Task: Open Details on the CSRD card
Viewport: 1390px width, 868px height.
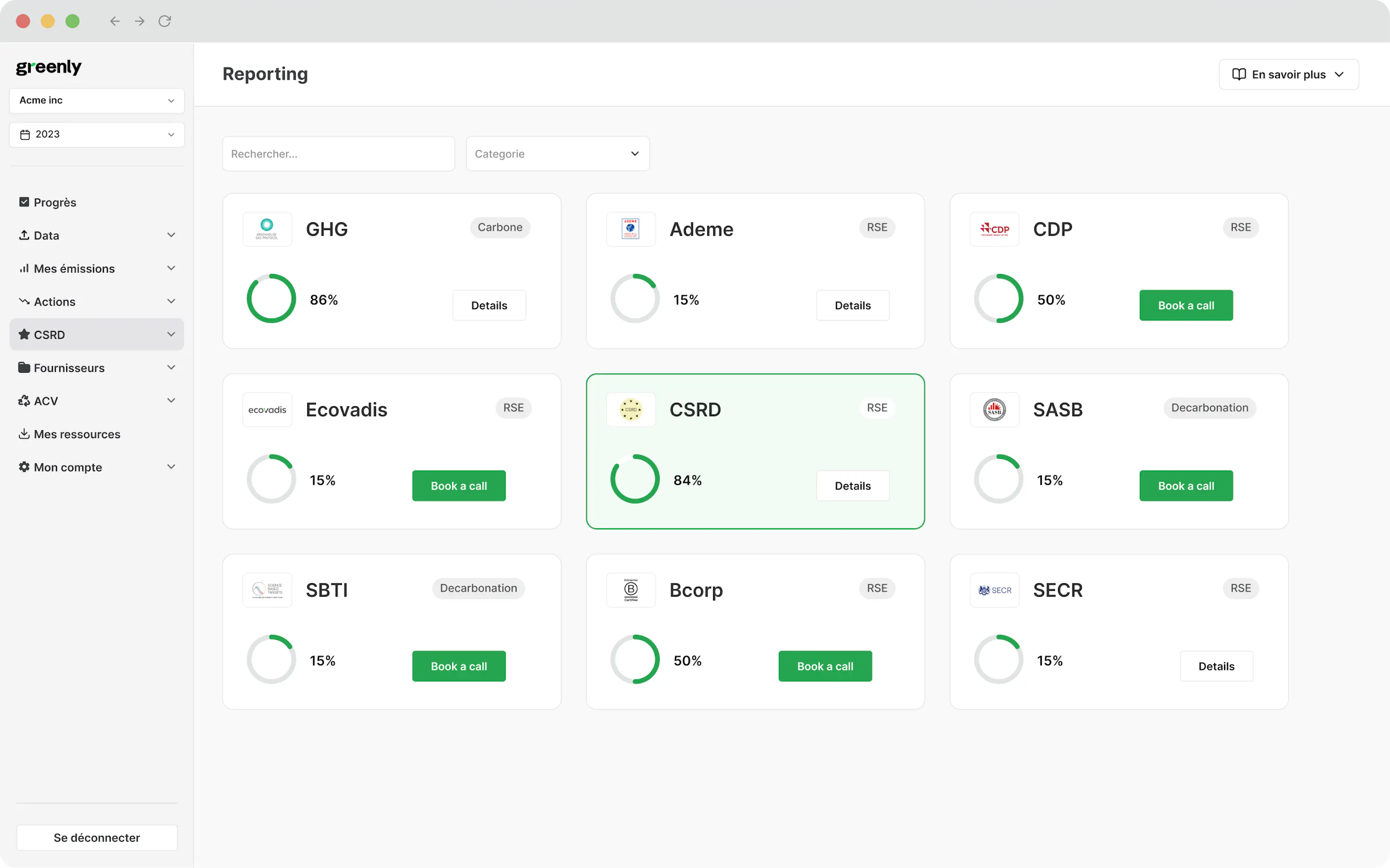Action: coord(853,485)
